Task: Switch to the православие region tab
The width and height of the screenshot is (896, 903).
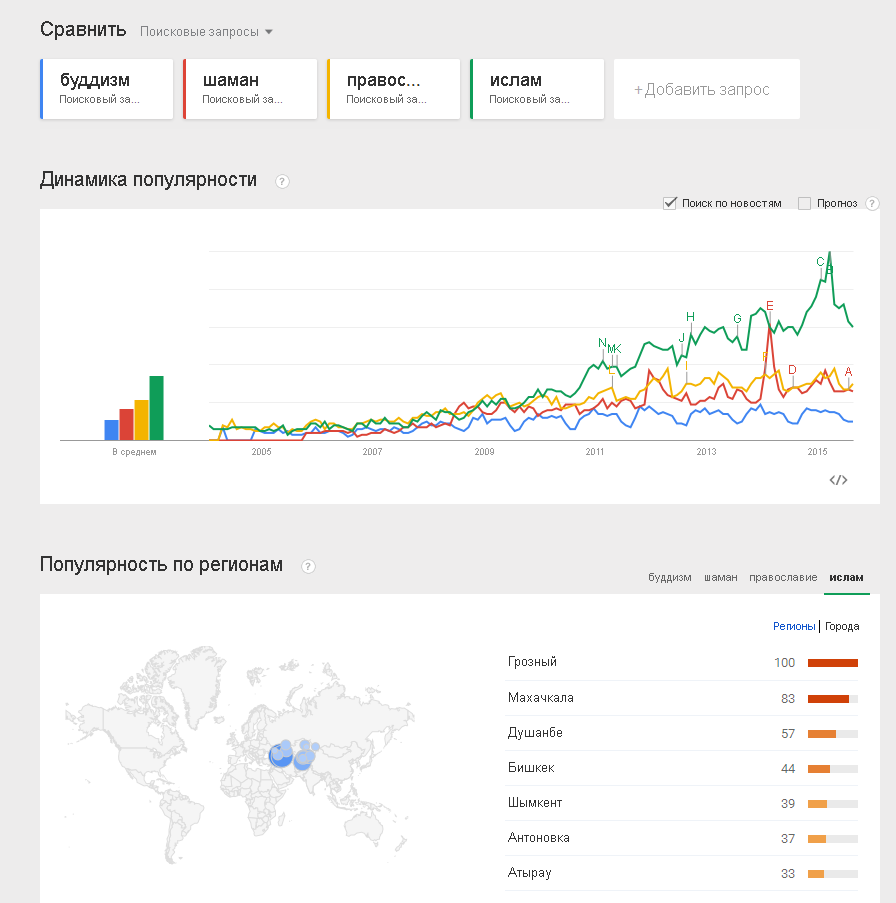Action: [x=783, y=577]
